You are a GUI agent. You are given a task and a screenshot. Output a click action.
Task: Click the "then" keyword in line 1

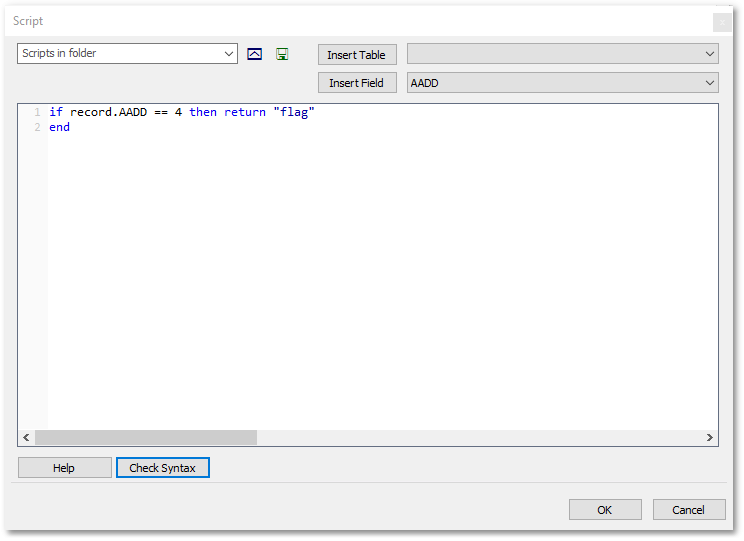[203, 112]
